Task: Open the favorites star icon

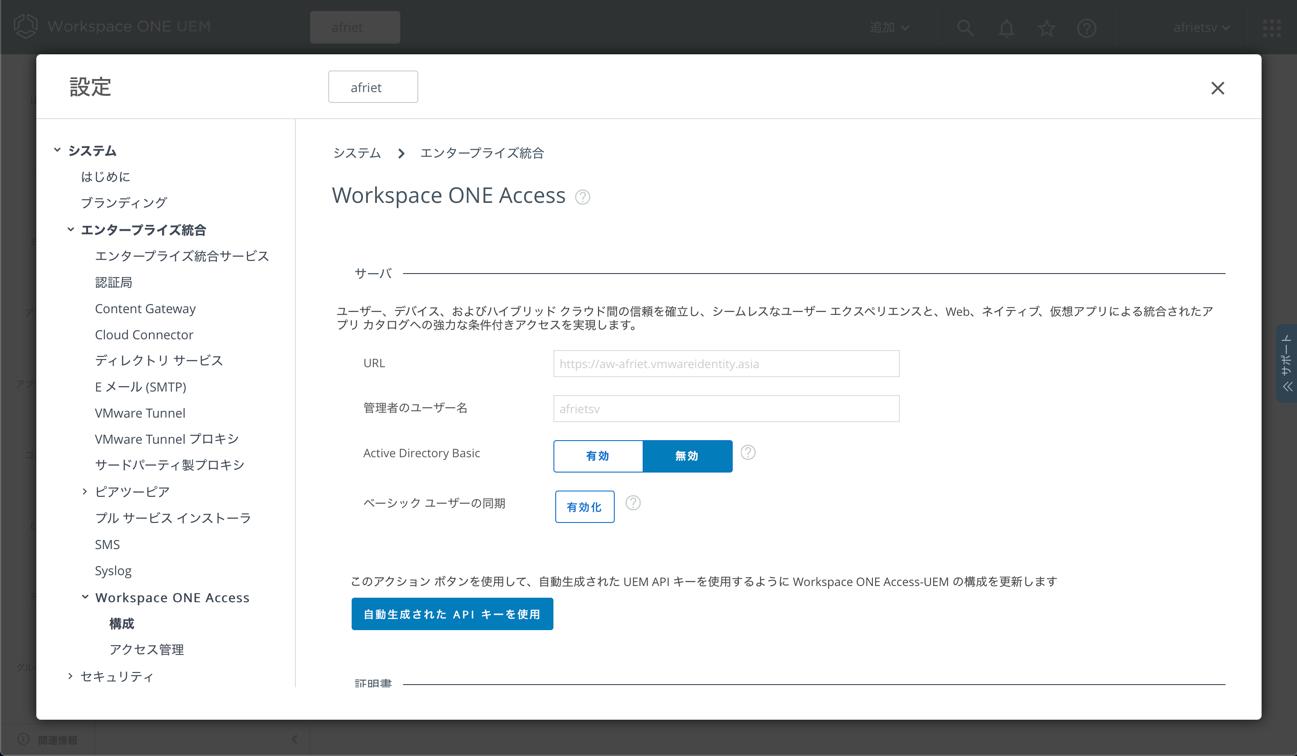Action: click(1046, 28)
